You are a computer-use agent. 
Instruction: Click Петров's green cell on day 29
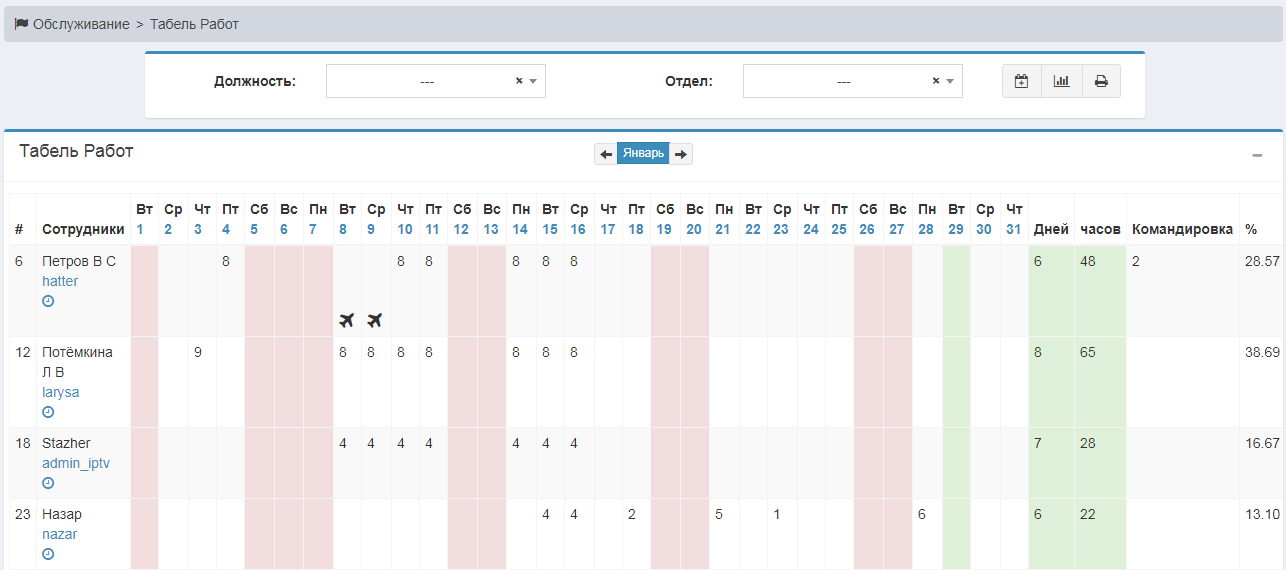coord(956,290)
